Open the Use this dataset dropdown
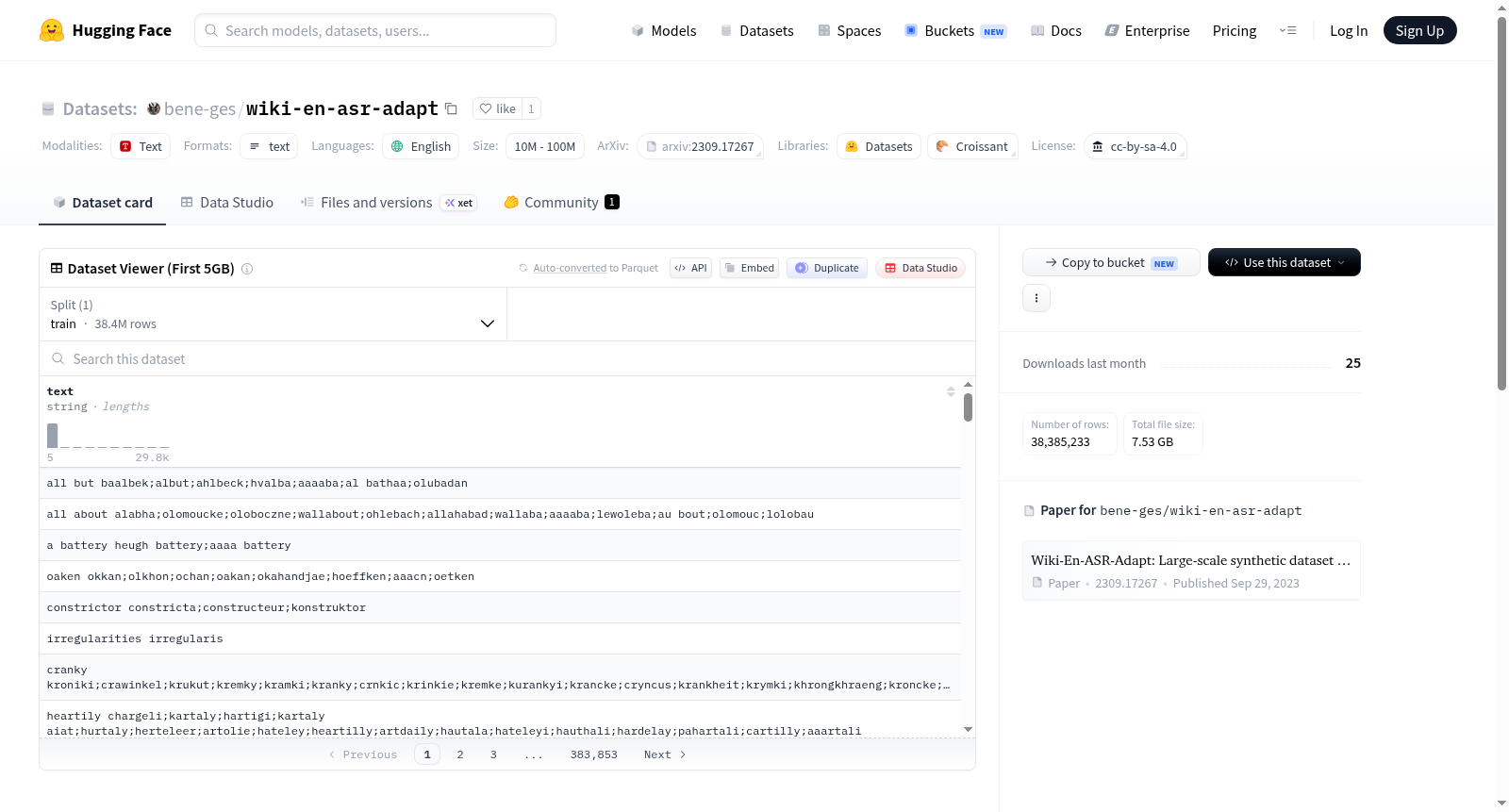Viewport: 1509px width, 812px height. point(1285,262)
